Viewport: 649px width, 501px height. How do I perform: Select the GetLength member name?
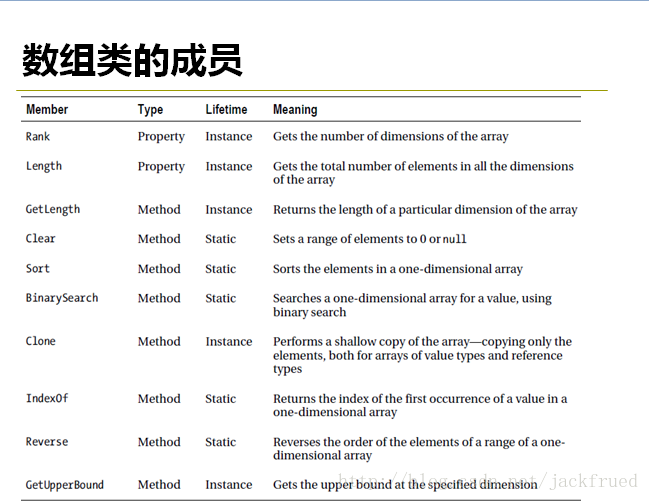point(53,209)
